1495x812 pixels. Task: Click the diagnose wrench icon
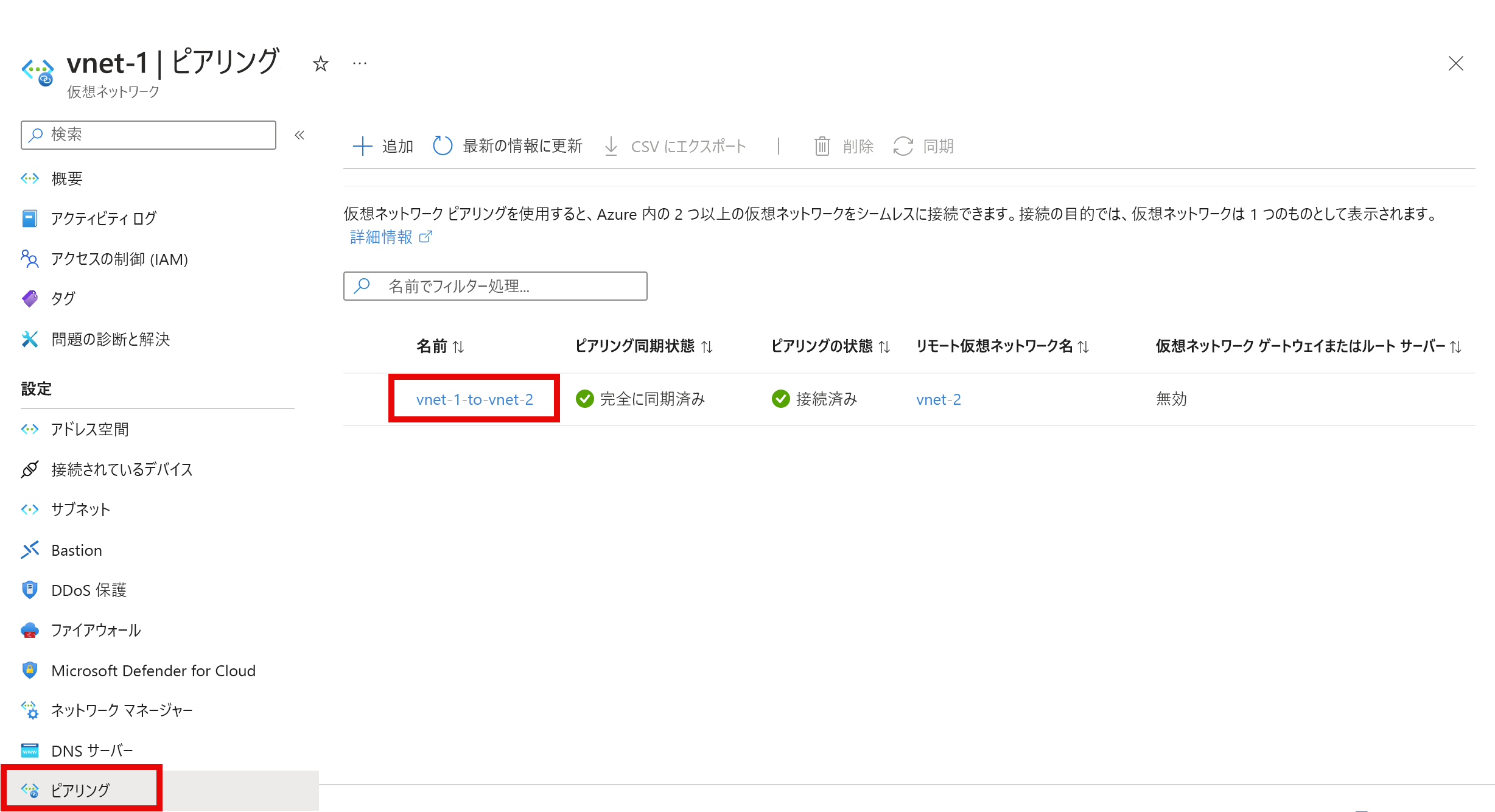point(30,339)
